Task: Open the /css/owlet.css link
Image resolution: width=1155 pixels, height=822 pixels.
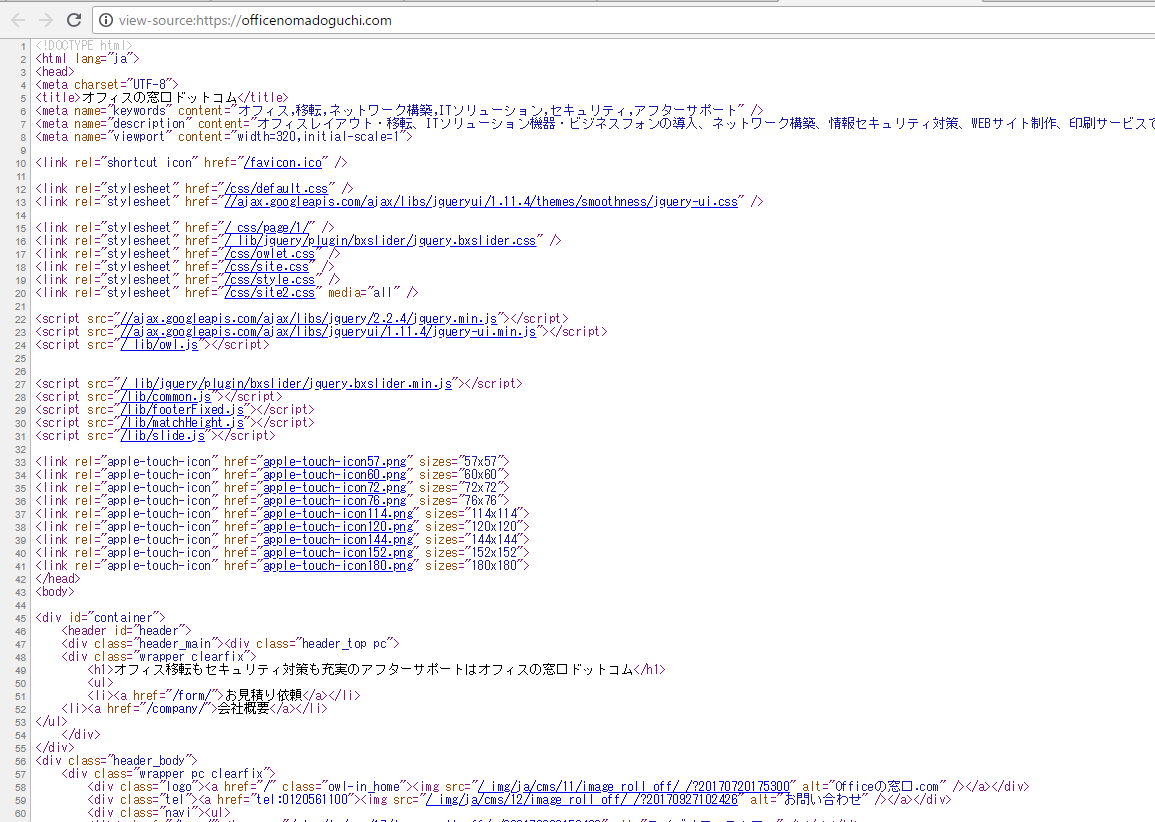Action: [270, 254]
